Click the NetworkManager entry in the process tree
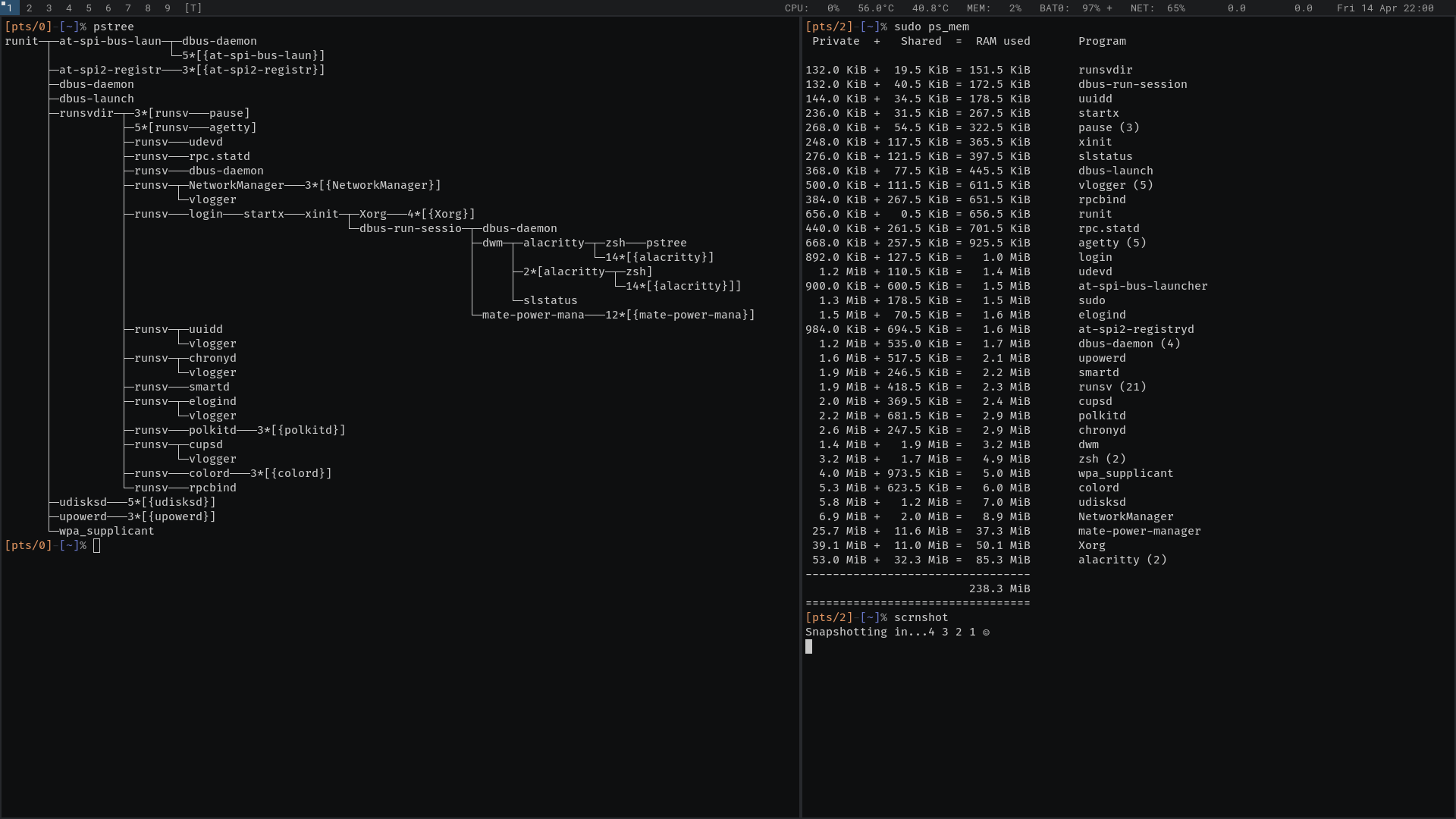The height and width of the screenshot is (819, 1456). click(236, 185)
